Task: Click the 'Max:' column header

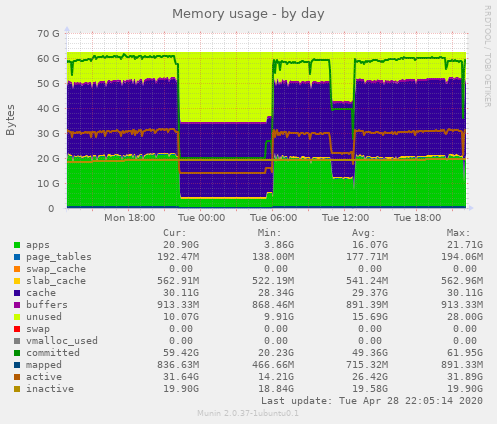Action: (459, 233)
